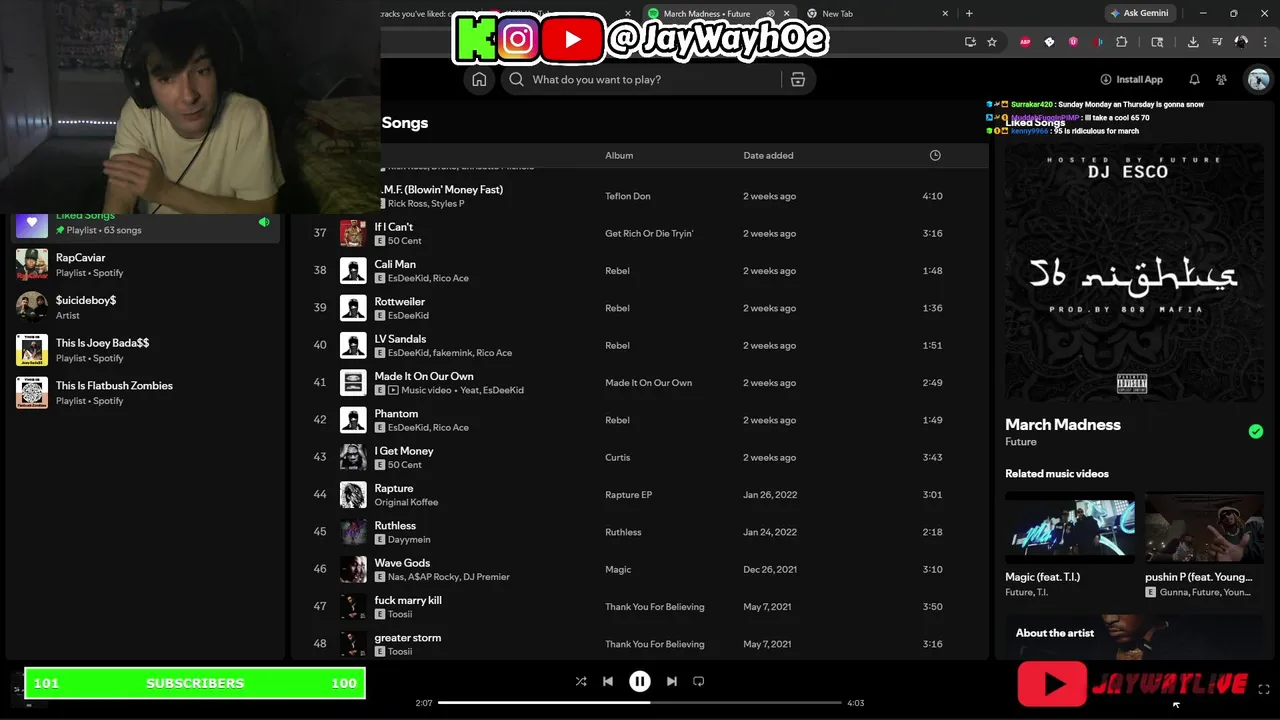The height and width of the screenshot is (720, 1280).
Task: Select the Phantom track title
Action: [396, 414]
